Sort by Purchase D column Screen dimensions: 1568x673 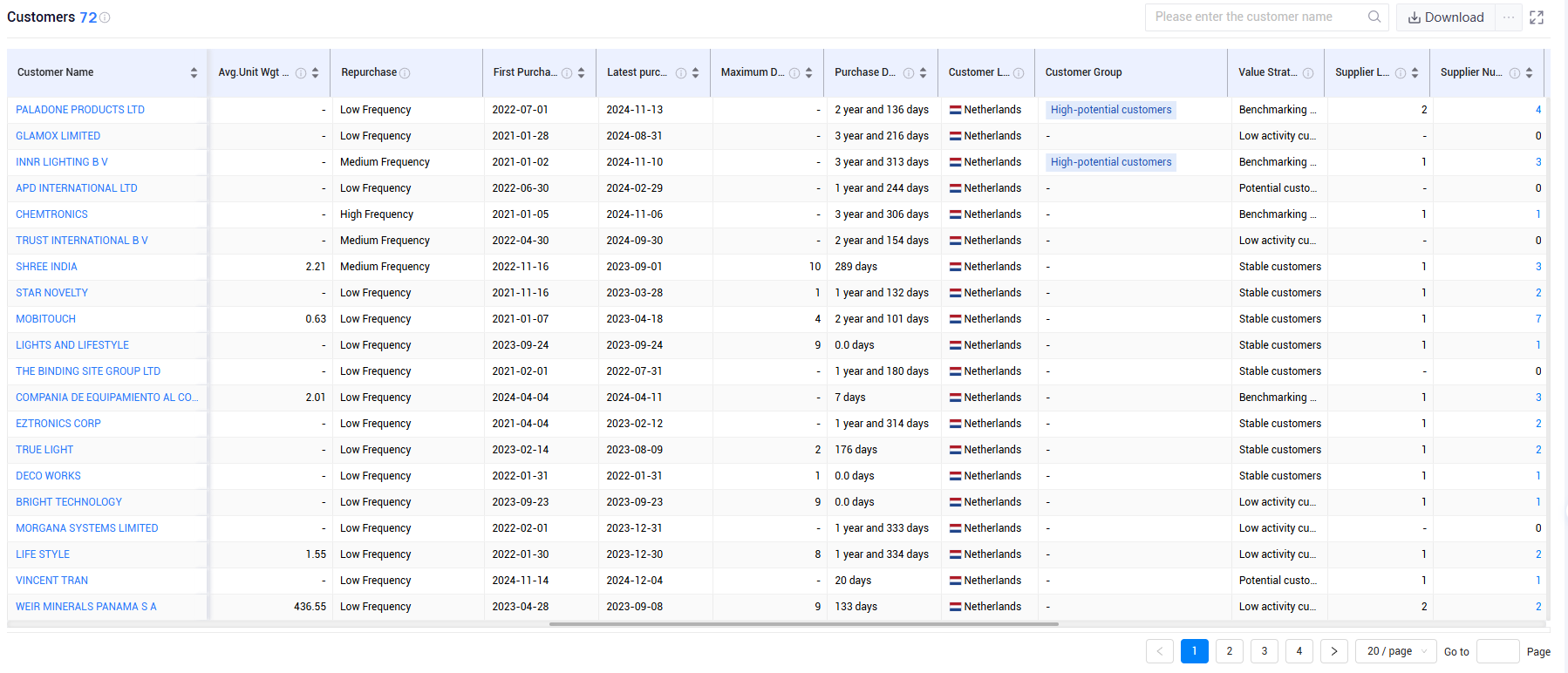click(923, 73)
